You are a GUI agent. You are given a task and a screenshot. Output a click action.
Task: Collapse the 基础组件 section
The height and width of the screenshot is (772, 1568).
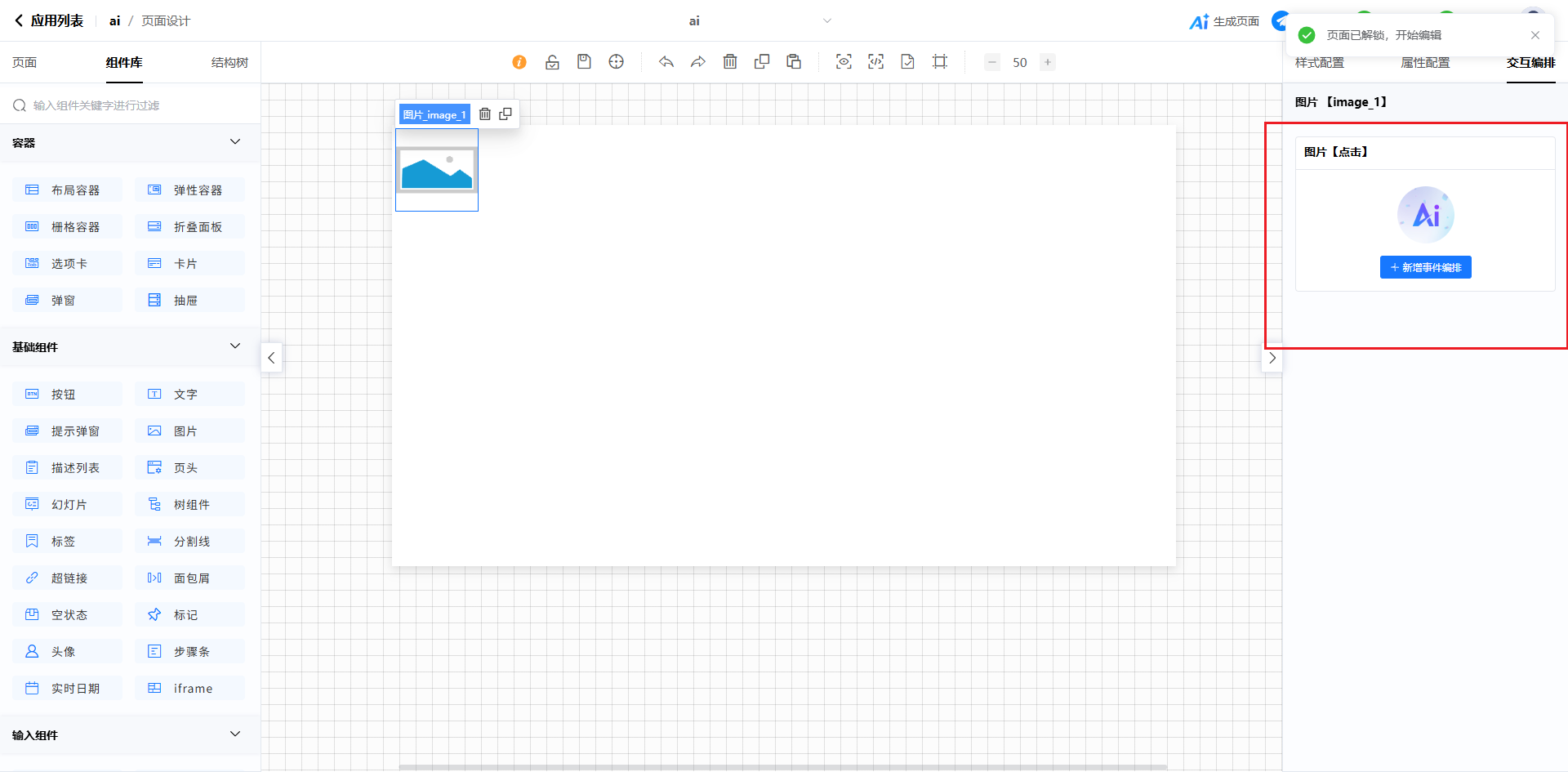point(235,346)
